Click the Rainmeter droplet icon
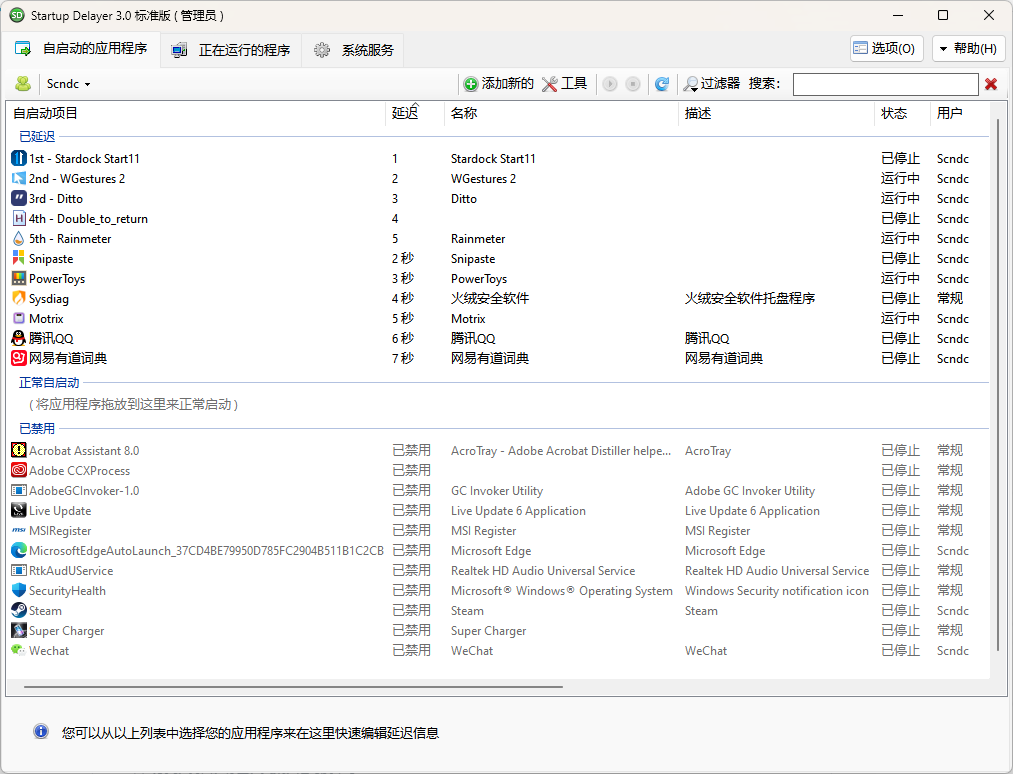This screenshot has width=1013, height=774. 19,238
